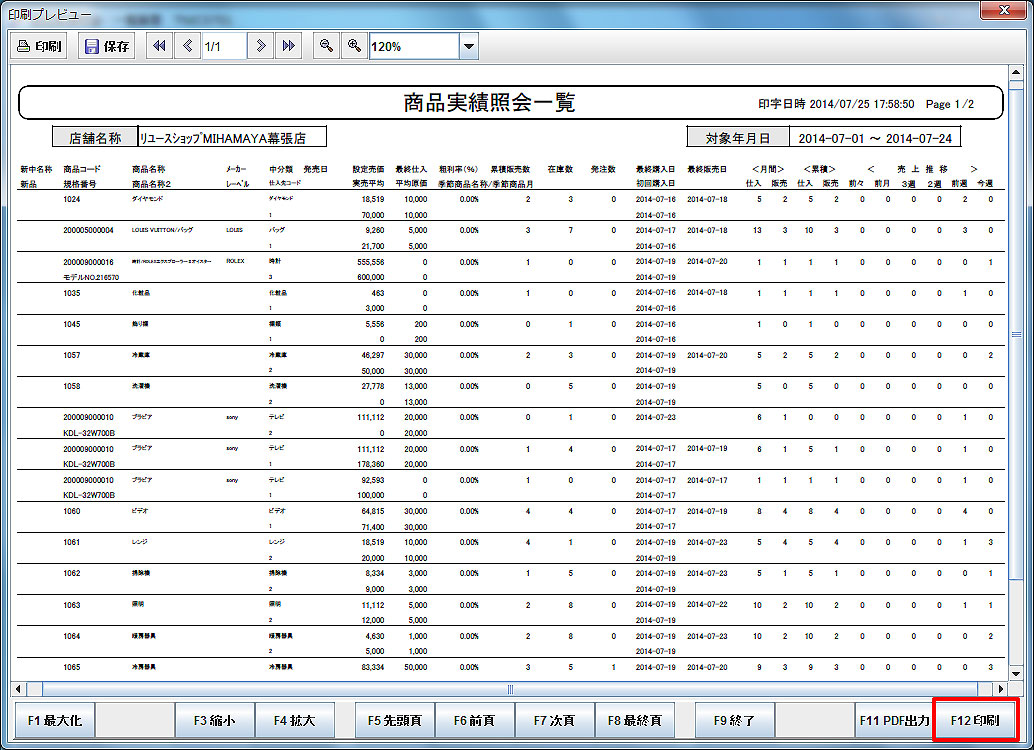Open the 120% zoom level dropdown
Screen dimensions: 1034x750
[x=468, y=46]
